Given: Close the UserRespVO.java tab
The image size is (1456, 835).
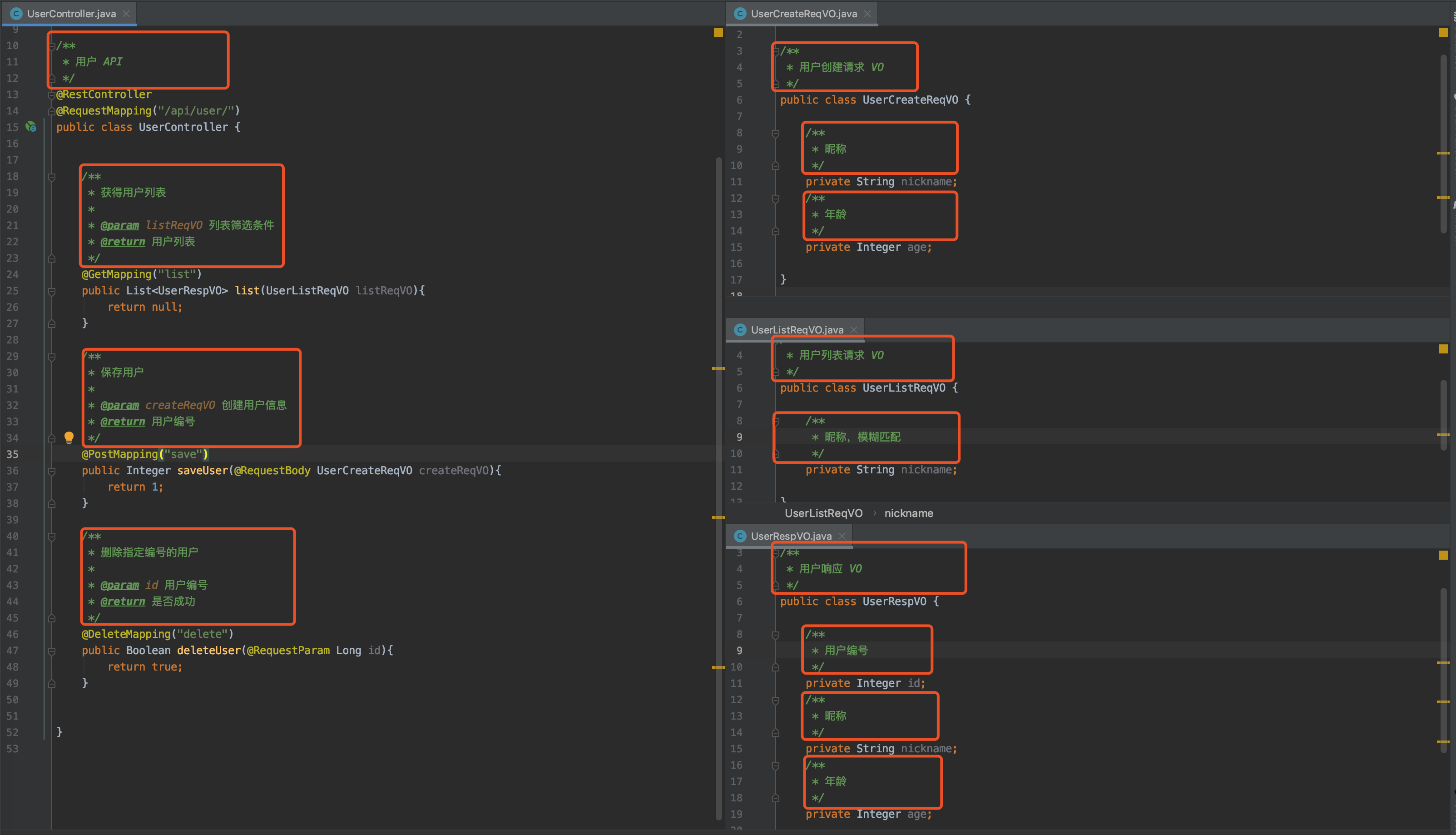Looking at the screenshot, I should coord(842,536).
